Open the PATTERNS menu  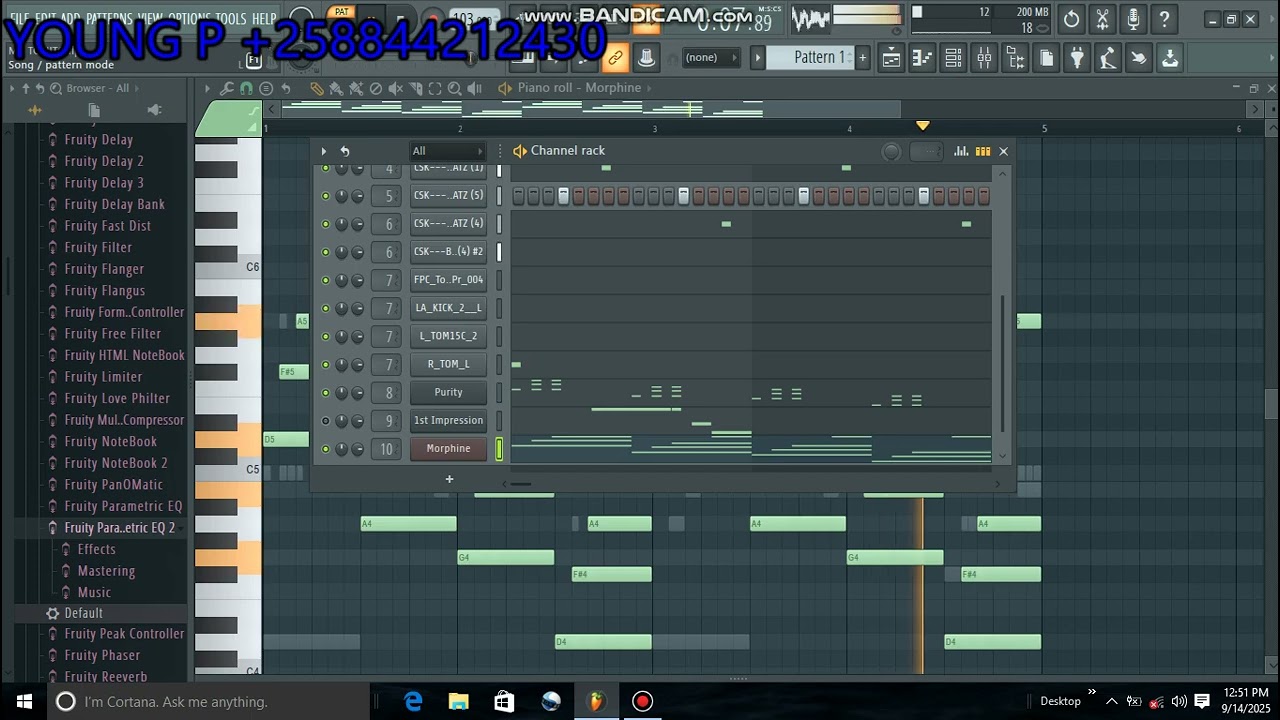pyautogui.click(x=109, y=19)
